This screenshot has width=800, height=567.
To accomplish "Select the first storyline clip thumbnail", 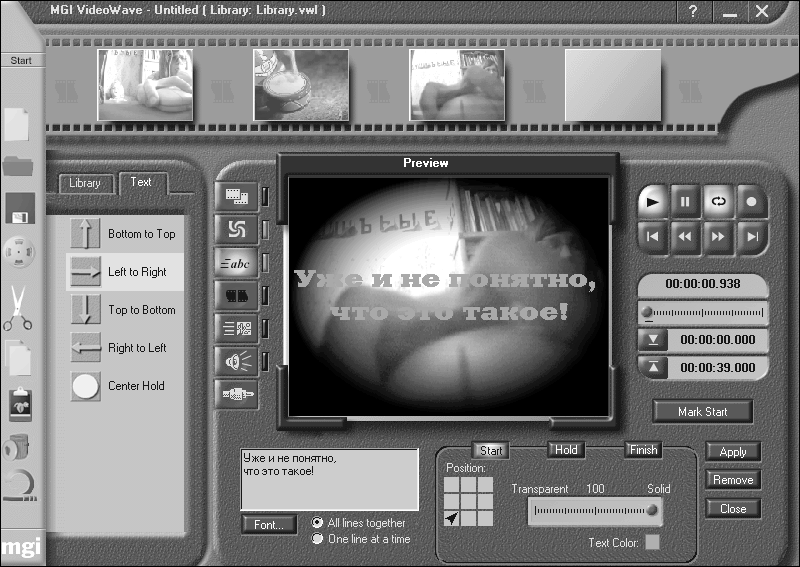I will tap(145, 85).
